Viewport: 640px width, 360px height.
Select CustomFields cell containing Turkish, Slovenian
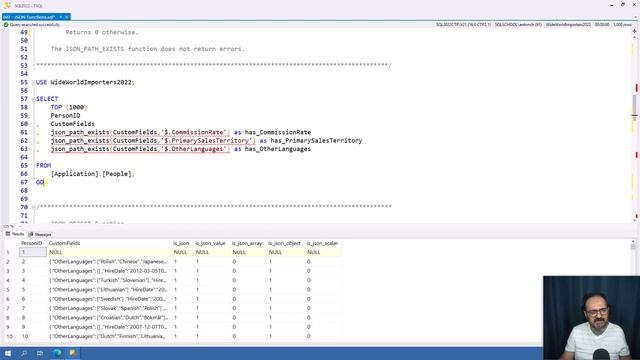pyautogui.click(x=109, y=280)
